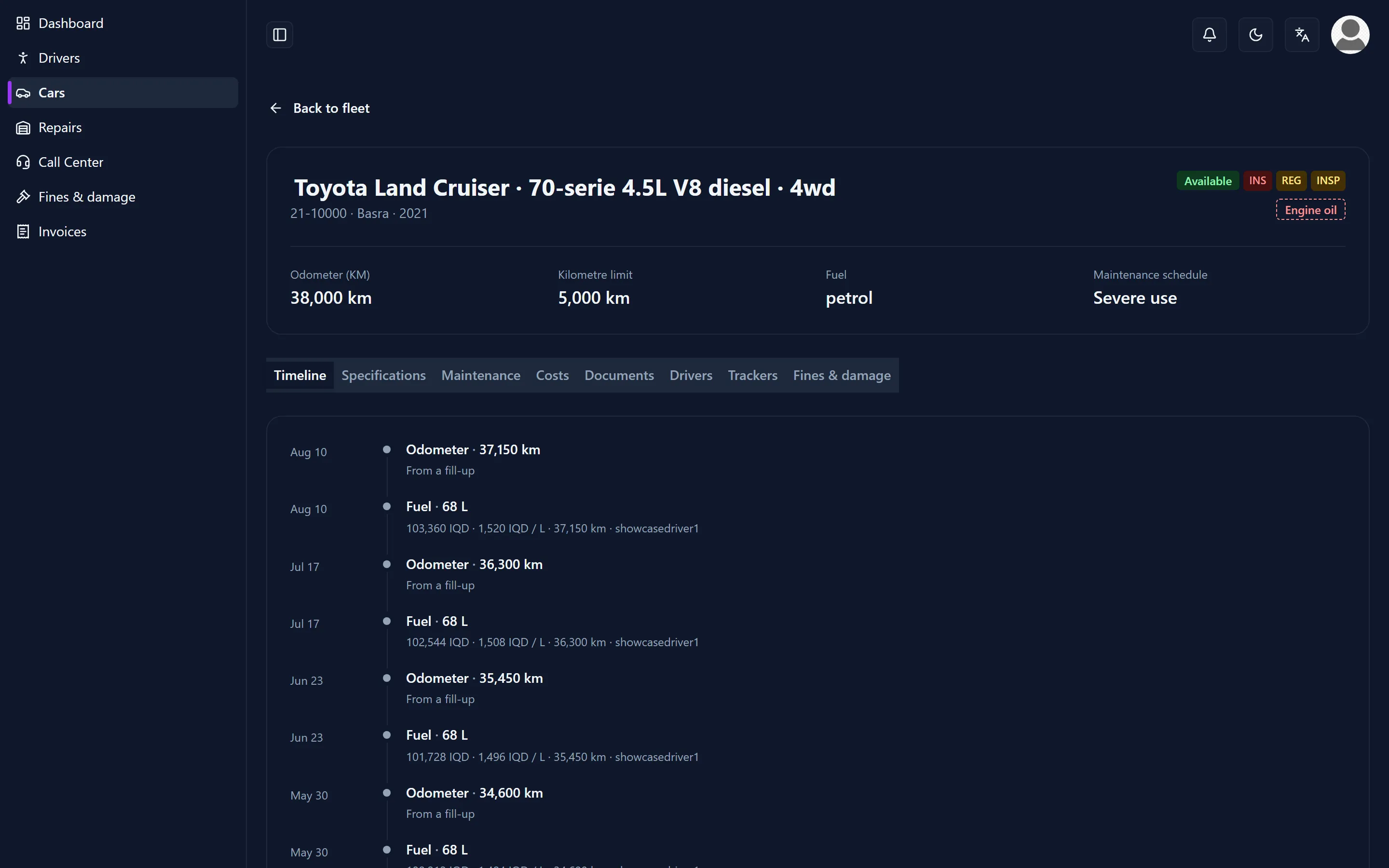
Task: Click the 5,000 km kilometre limit value
Action: coord(594,298)
